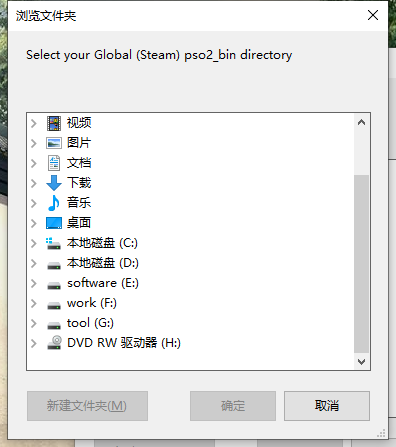The height and width of the screenshot is (447, 396).
Task: Click the Desktop (桌面) icon
Action: (54, 223)
